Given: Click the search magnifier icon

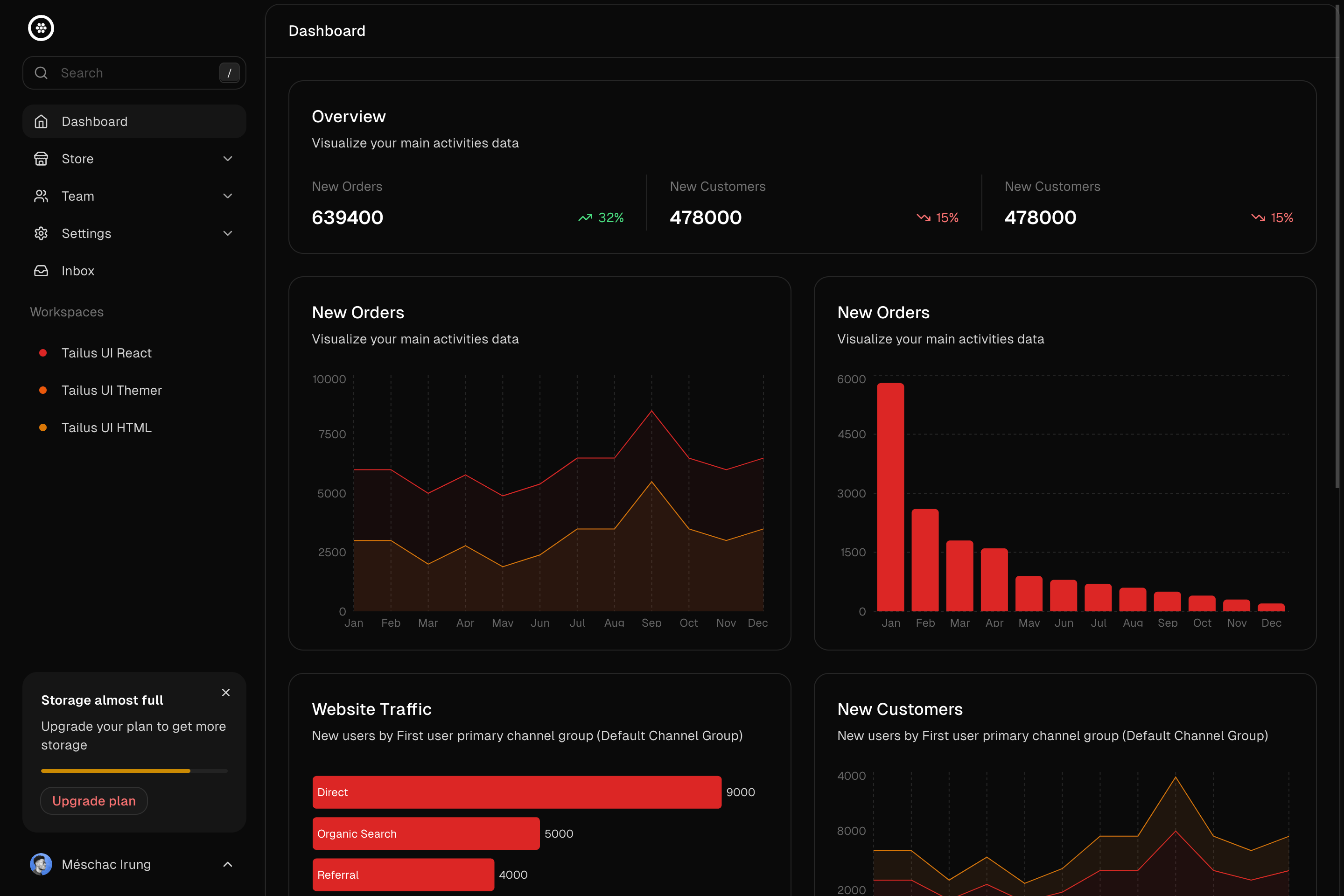Looking at the screenshot, I should pyautogui.click(x=41, y=73).
